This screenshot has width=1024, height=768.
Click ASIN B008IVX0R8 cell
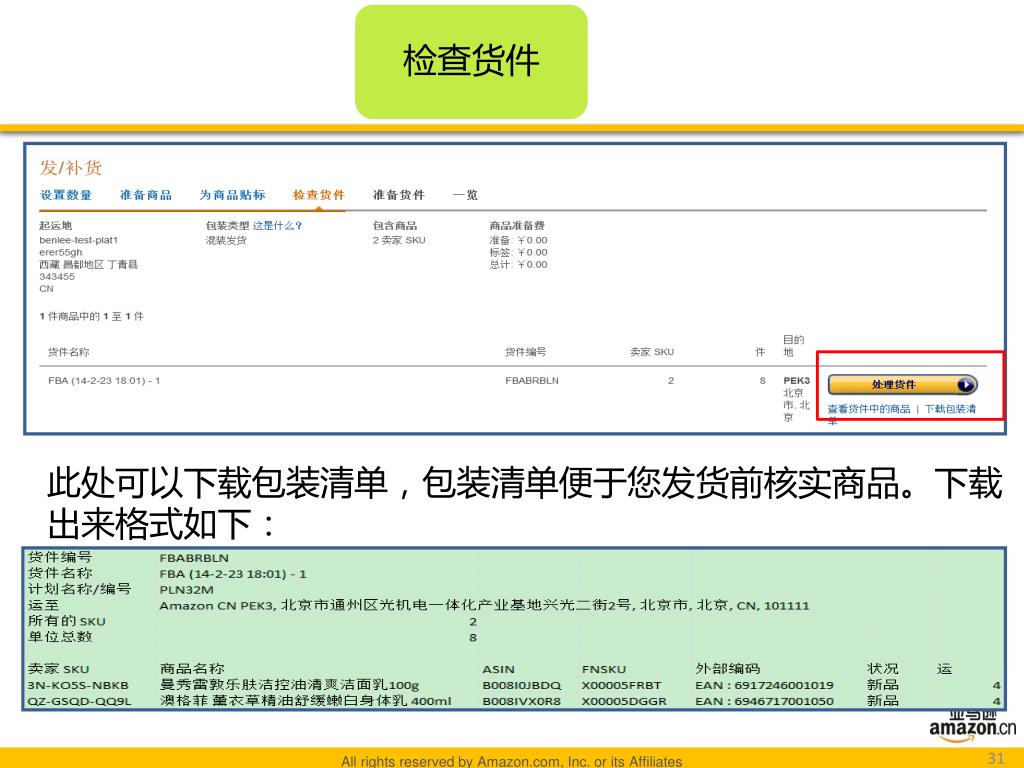(x=521, y=701)
